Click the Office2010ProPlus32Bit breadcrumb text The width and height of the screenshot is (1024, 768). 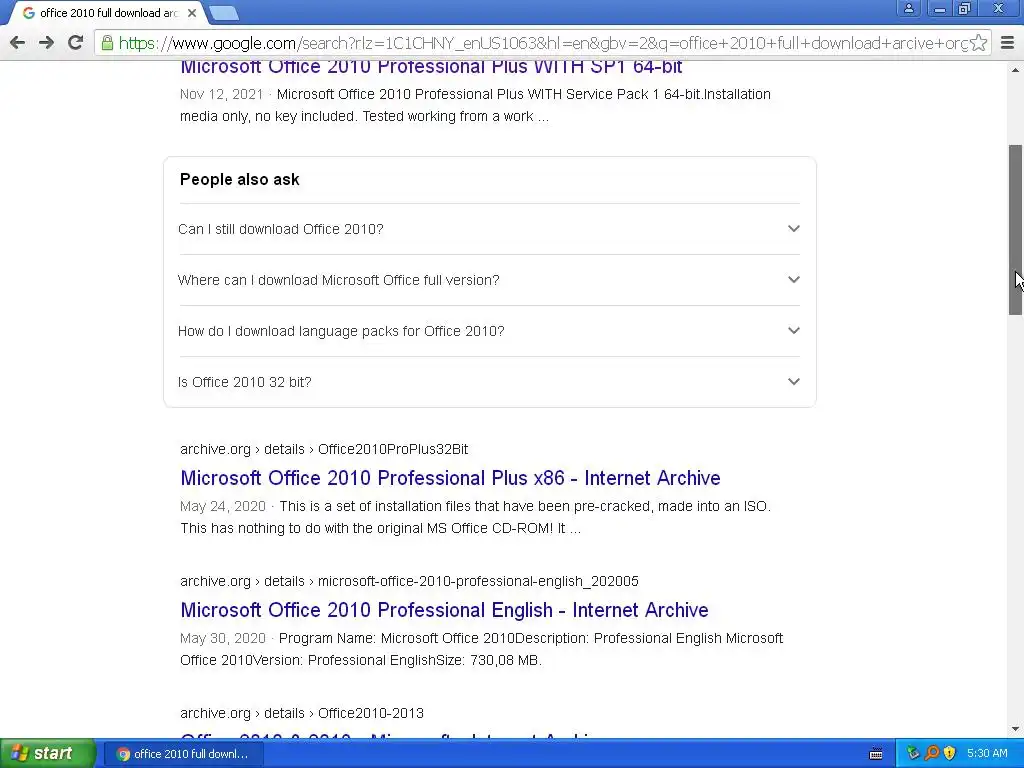point(392,449)
